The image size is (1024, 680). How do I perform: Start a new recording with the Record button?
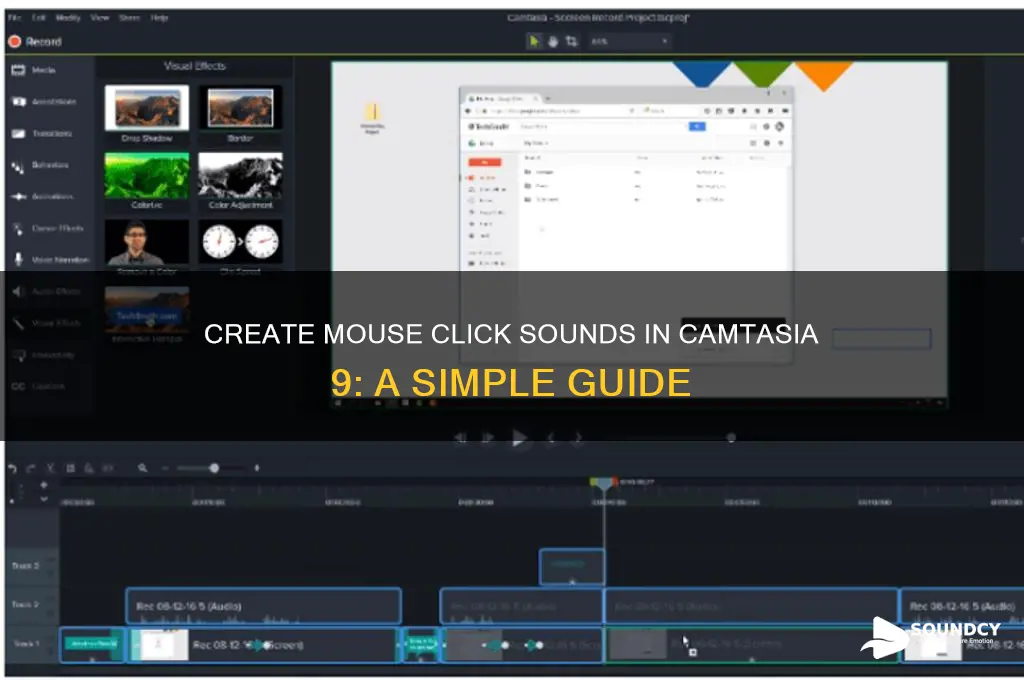pos(35,42)
